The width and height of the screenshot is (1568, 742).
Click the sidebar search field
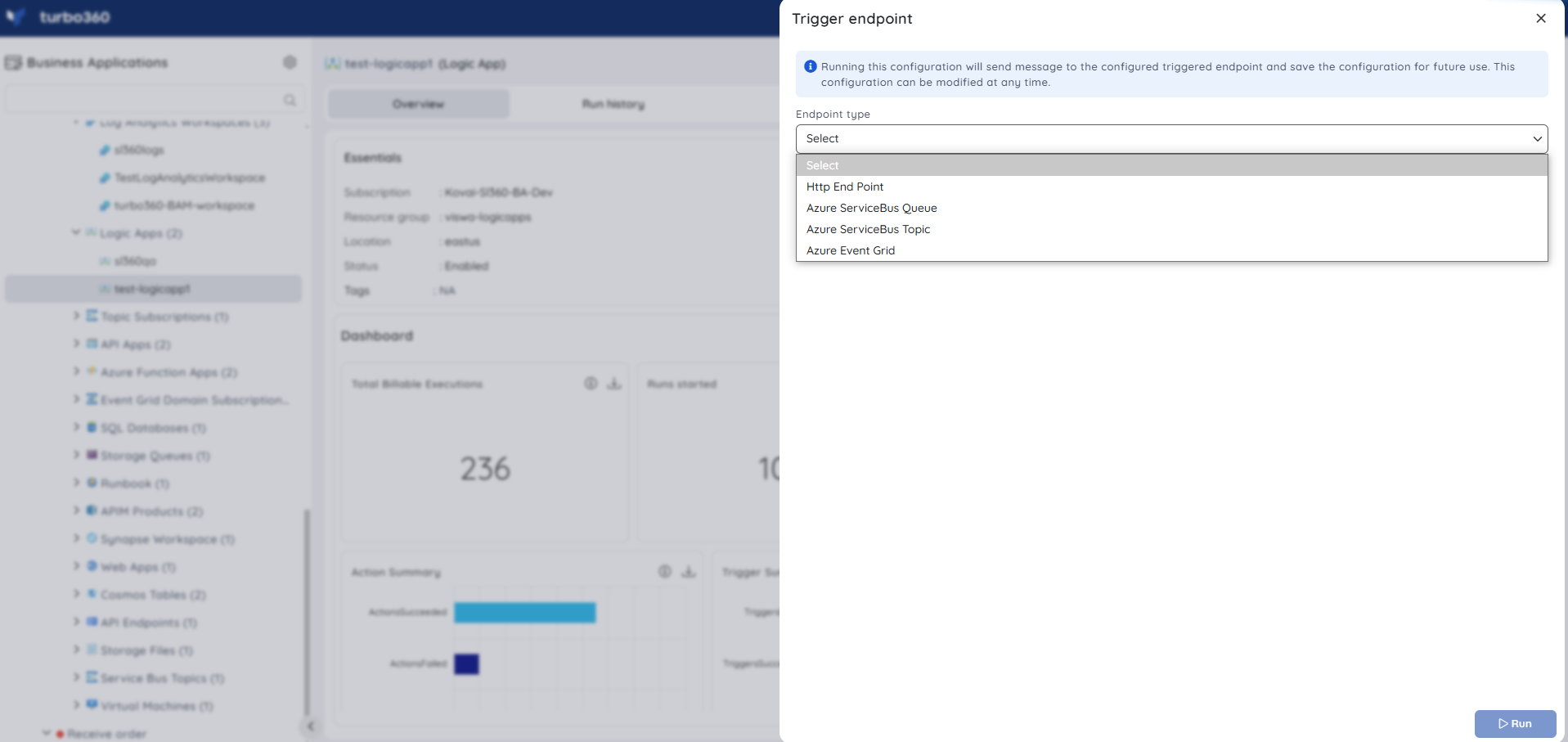pyautogui.click(x=154, y=100)
